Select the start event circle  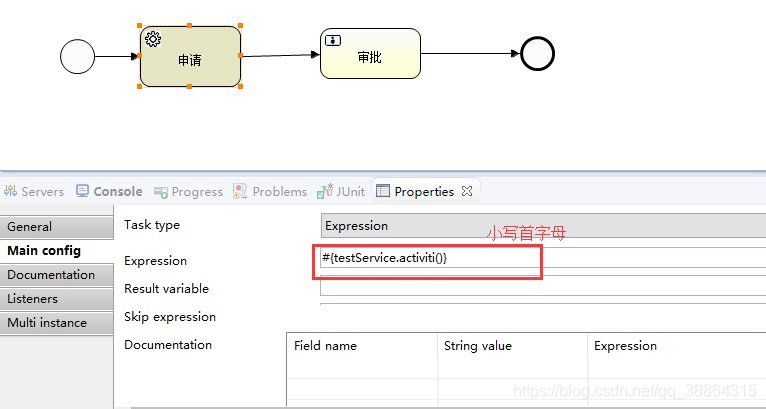click(x=77, y=57)
